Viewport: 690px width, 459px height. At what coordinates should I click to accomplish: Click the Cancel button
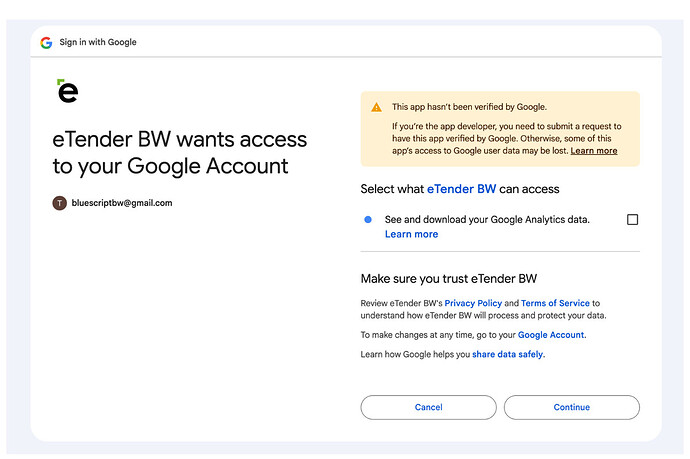point(429,407)
